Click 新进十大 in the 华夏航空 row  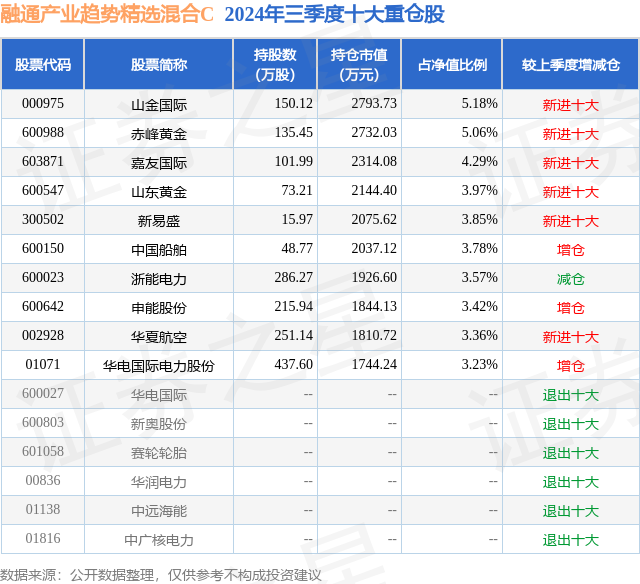571,337
